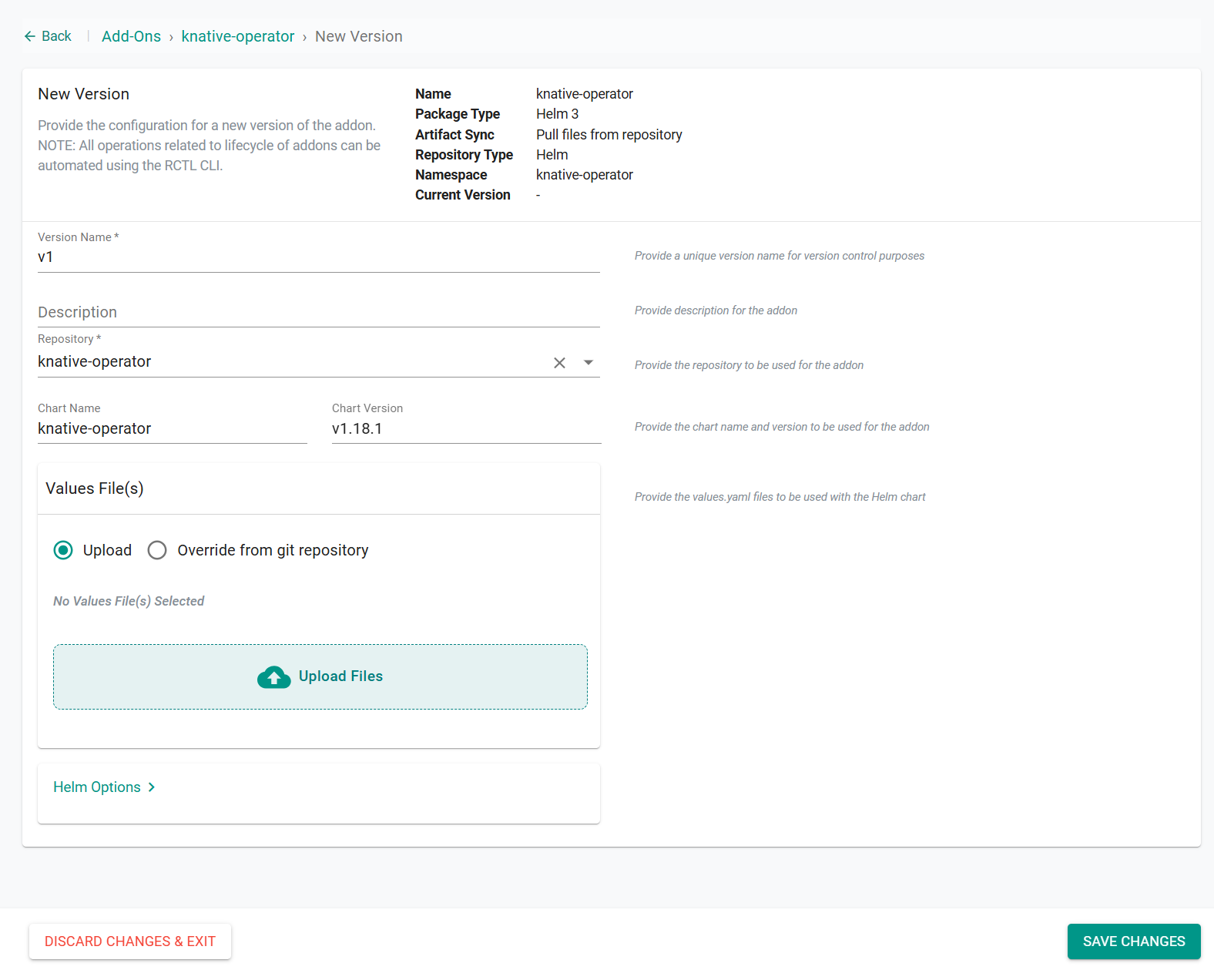
Task: Open the Helm Options section label
Action: coord(97,787)
